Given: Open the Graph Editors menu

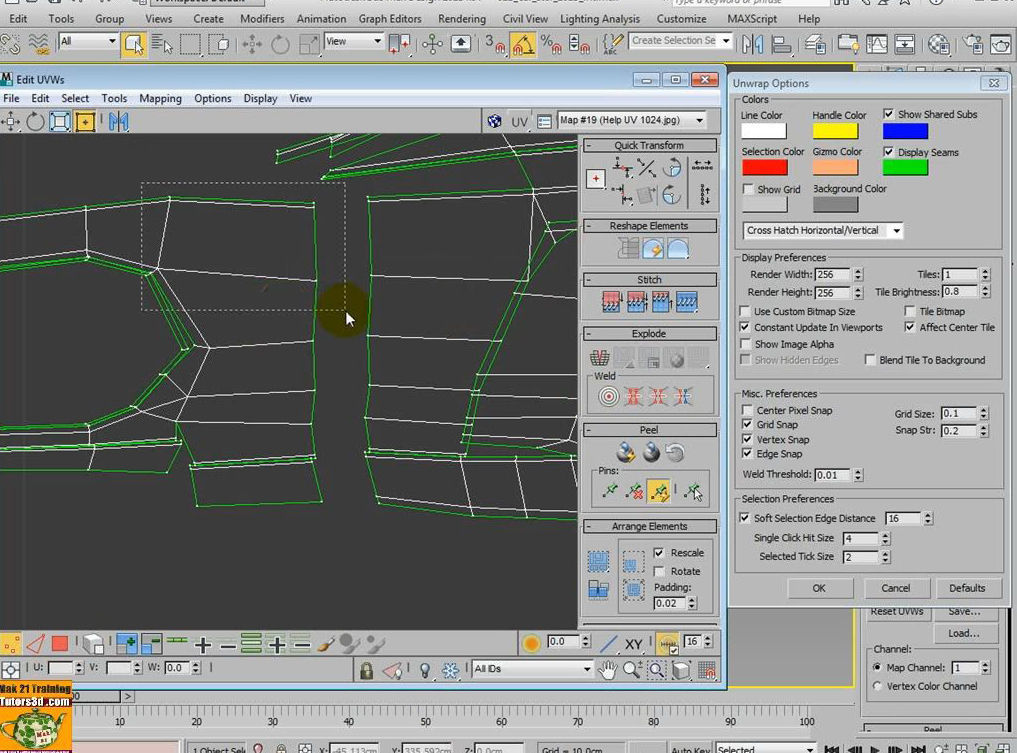Looking at the screenshot, I should point(390,19).
